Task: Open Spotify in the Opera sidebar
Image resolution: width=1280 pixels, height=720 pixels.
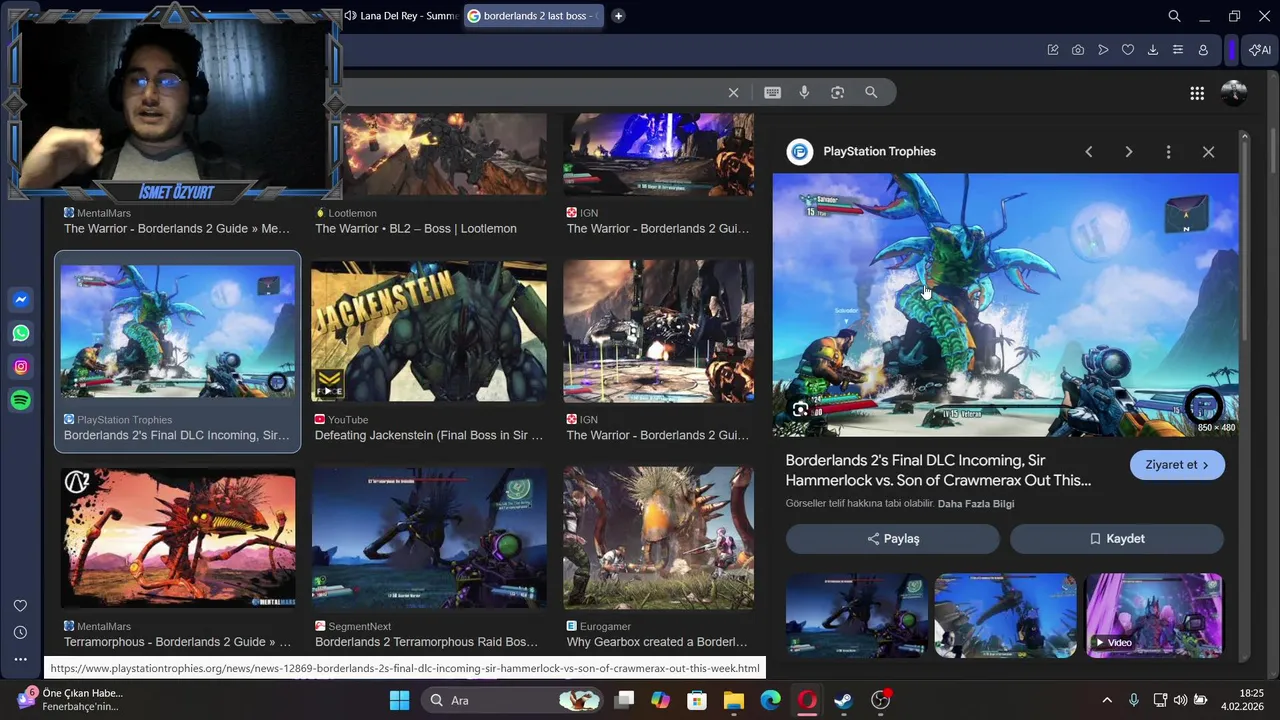Action: 21,400
